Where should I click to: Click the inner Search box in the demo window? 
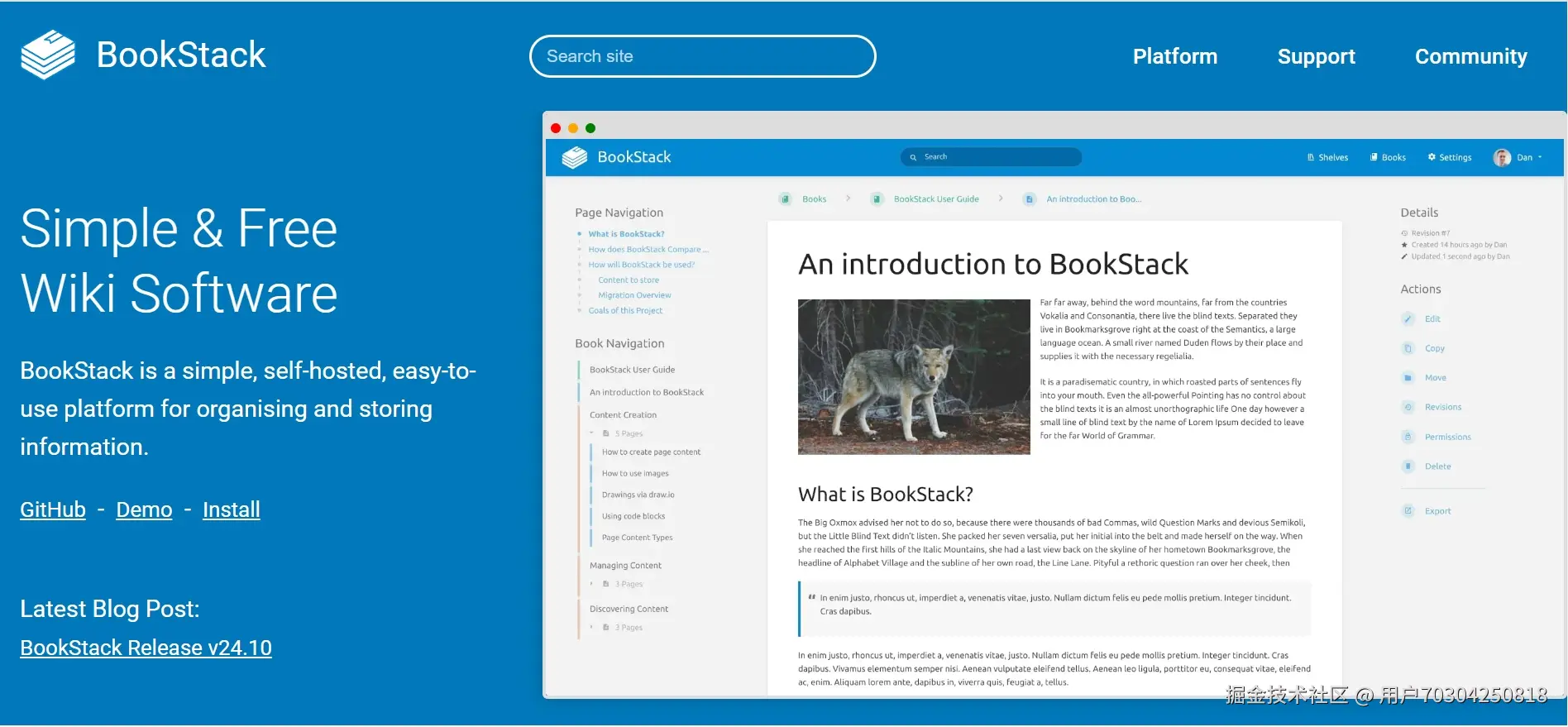[x=991, y=156]
